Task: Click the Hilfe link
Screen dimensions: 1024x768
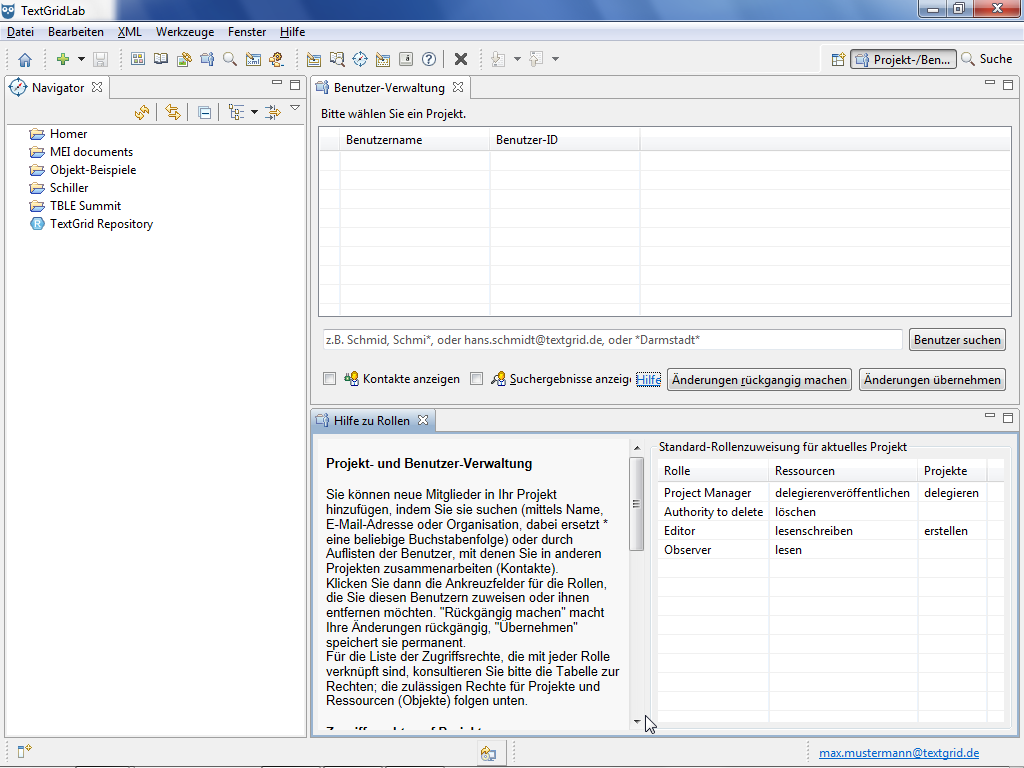Action: coord(648,380)
